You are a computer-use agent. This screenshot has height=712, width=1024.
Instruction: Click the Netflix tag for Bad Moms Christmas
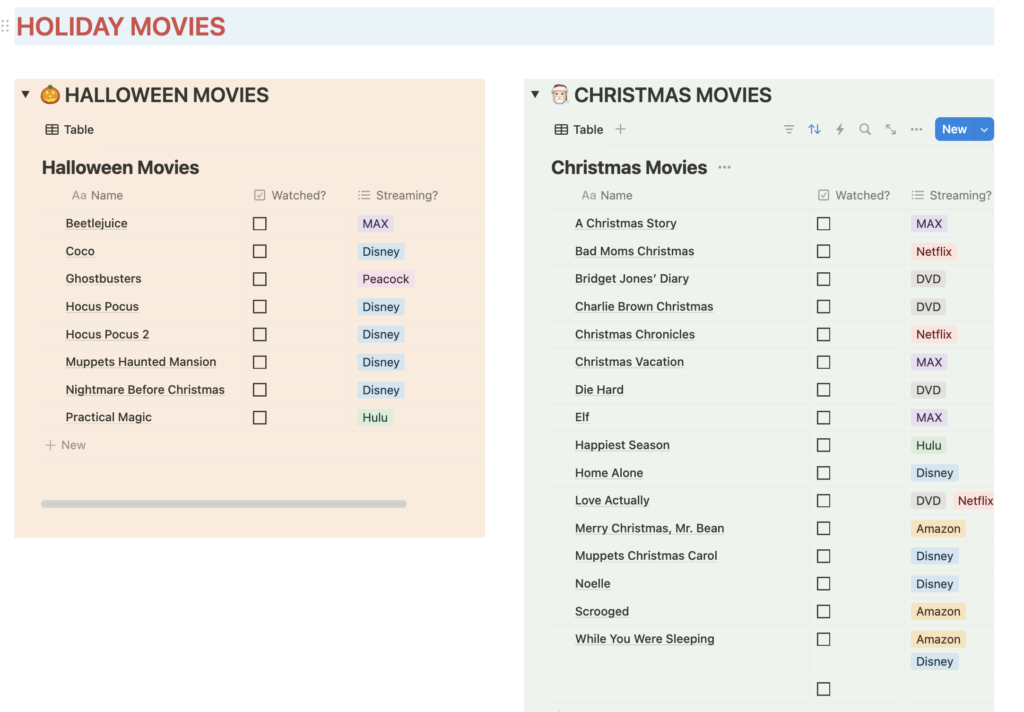coord(934,252)
